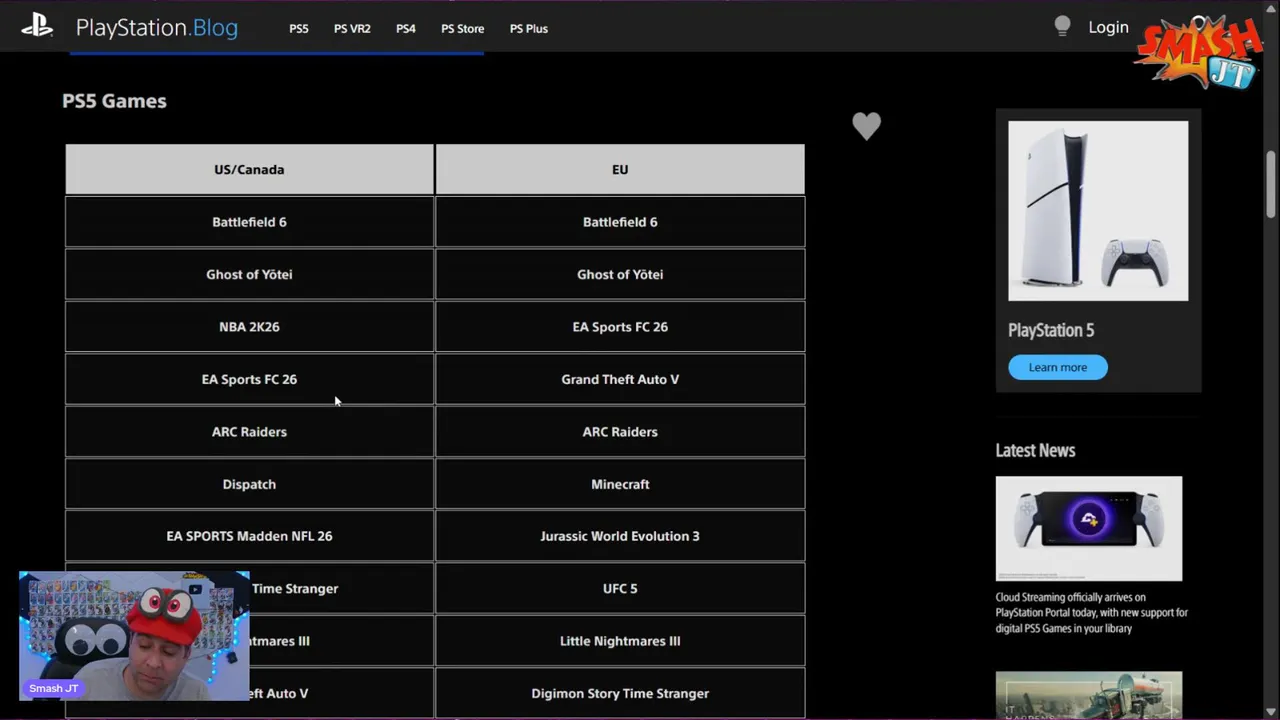The width and height of the screenshot is (1280, 720).
Task: Select Battlefield 6 in EU column
Action: click(620, 222)
